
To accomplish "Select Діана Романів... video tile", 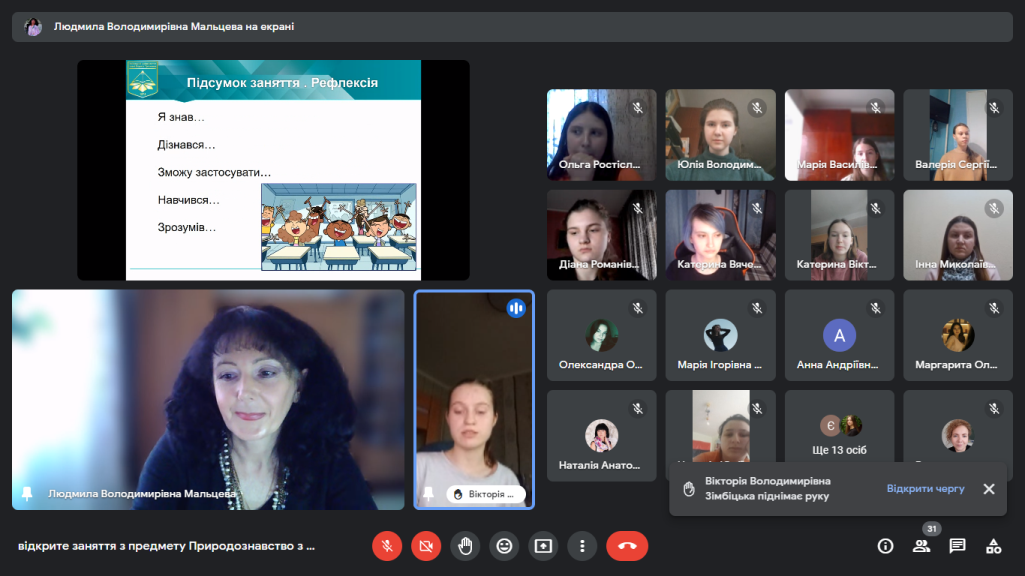I will pos(601,235).
